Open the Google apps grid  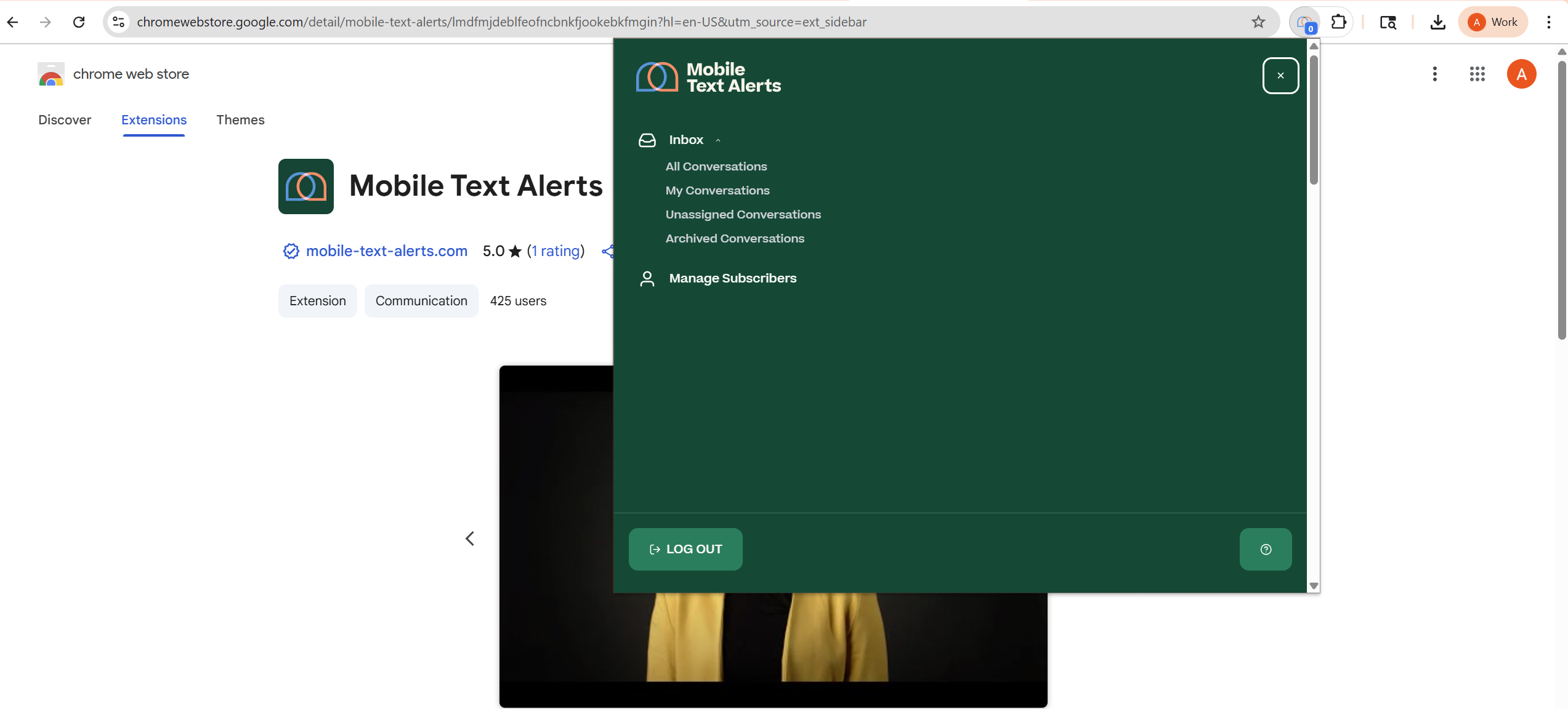pyautogui.click(x=1477, y=74)
